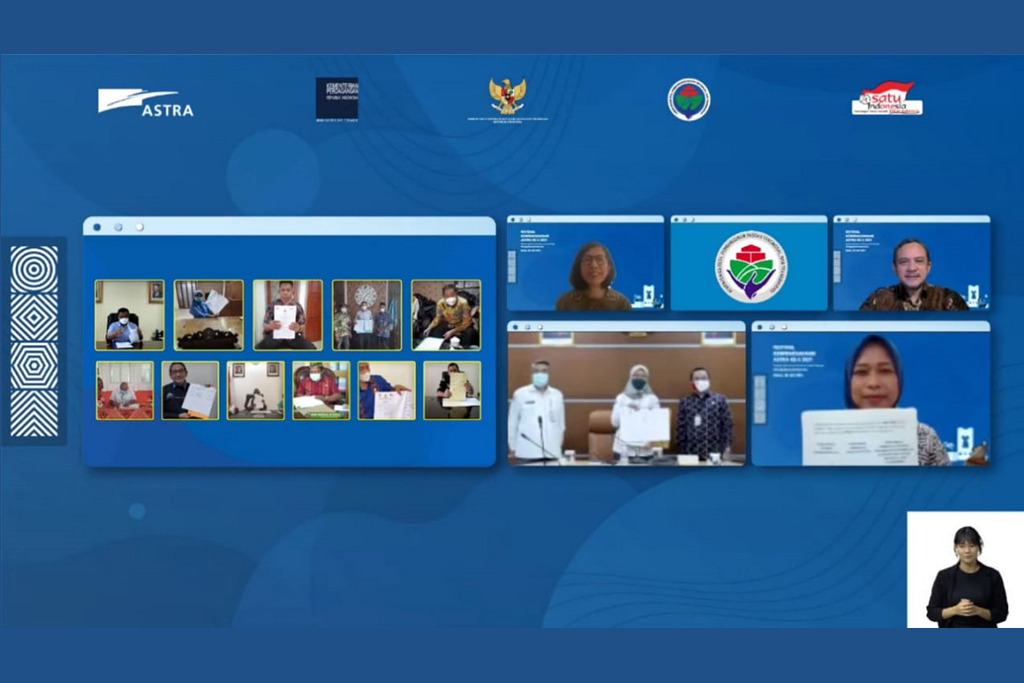Image resolution: width=1024 pixels, height=683 pixels.
Task: Open video panel of smiling man in batik
Action: click(912, 263)
